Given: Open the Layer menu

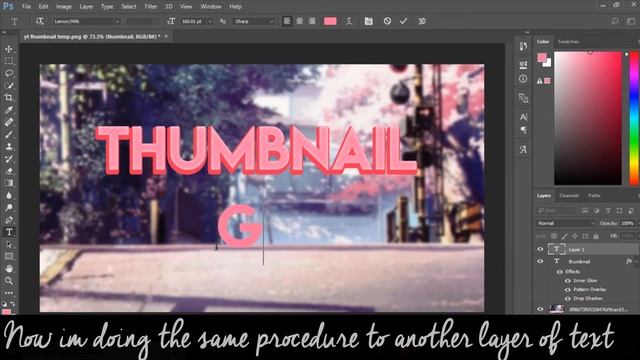Looking at the screenshot, I should point(86,7).
